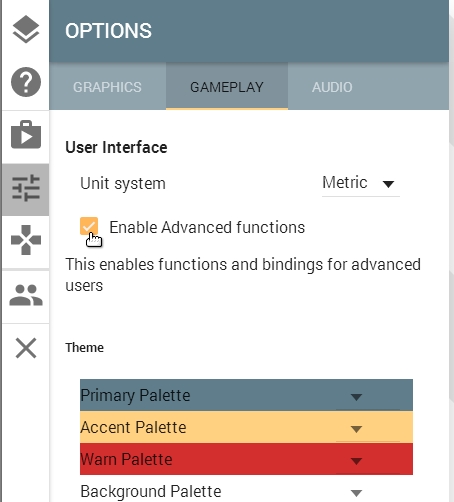Click the X close icon in the sidebar
Image resolution: width=454 pixels, height=502 pixels.
(x=26, y=348)
